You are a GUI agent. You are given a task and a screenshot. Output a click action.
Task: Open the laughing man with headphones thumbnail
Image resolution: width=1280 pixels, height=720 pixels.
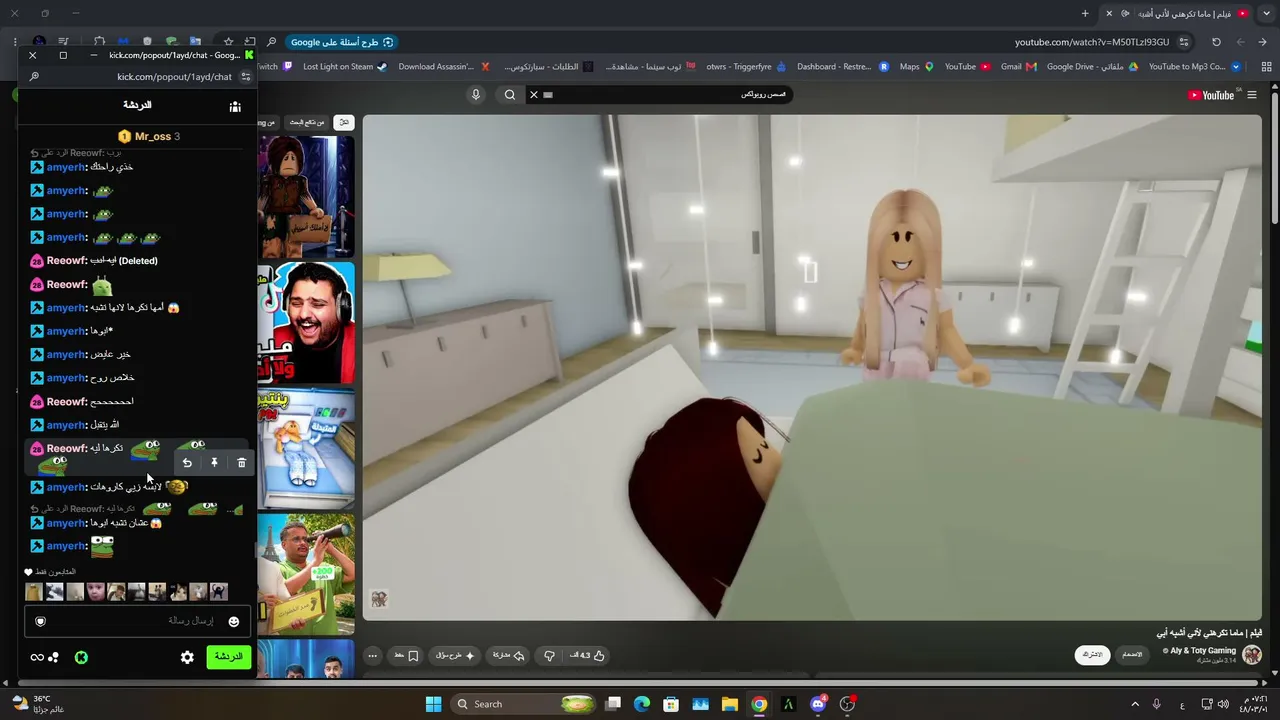[306, 322]
